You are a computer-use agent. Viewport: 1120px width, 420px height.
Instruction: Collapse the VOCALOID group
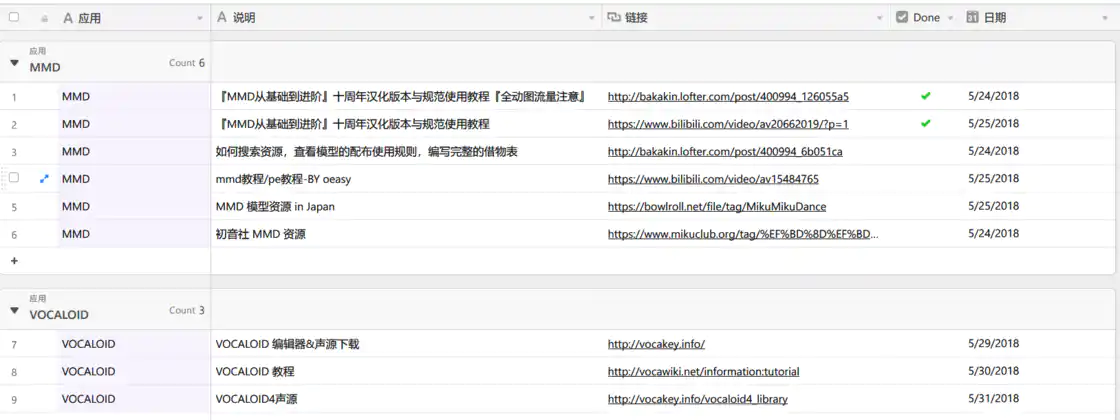coord(14,311)
